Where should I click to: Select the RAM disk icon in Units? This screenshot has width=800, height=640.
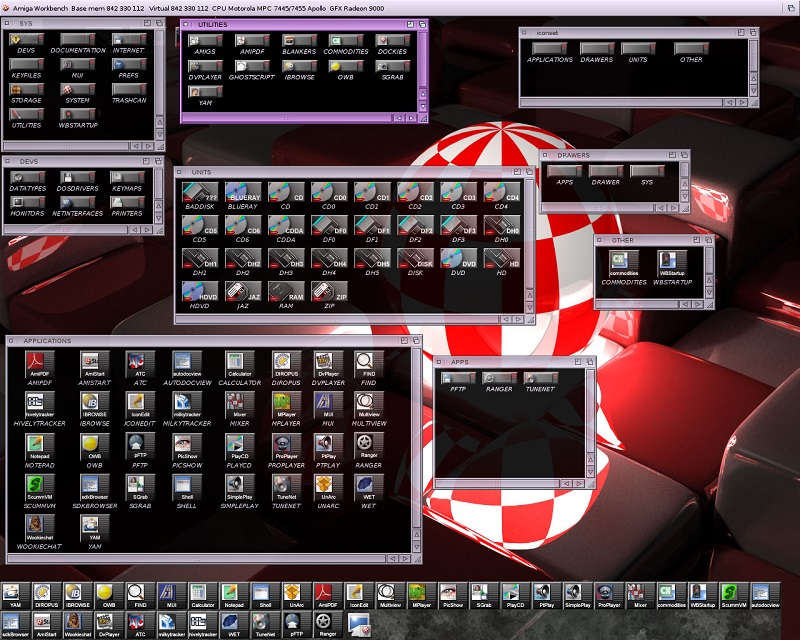click(286, 292)
